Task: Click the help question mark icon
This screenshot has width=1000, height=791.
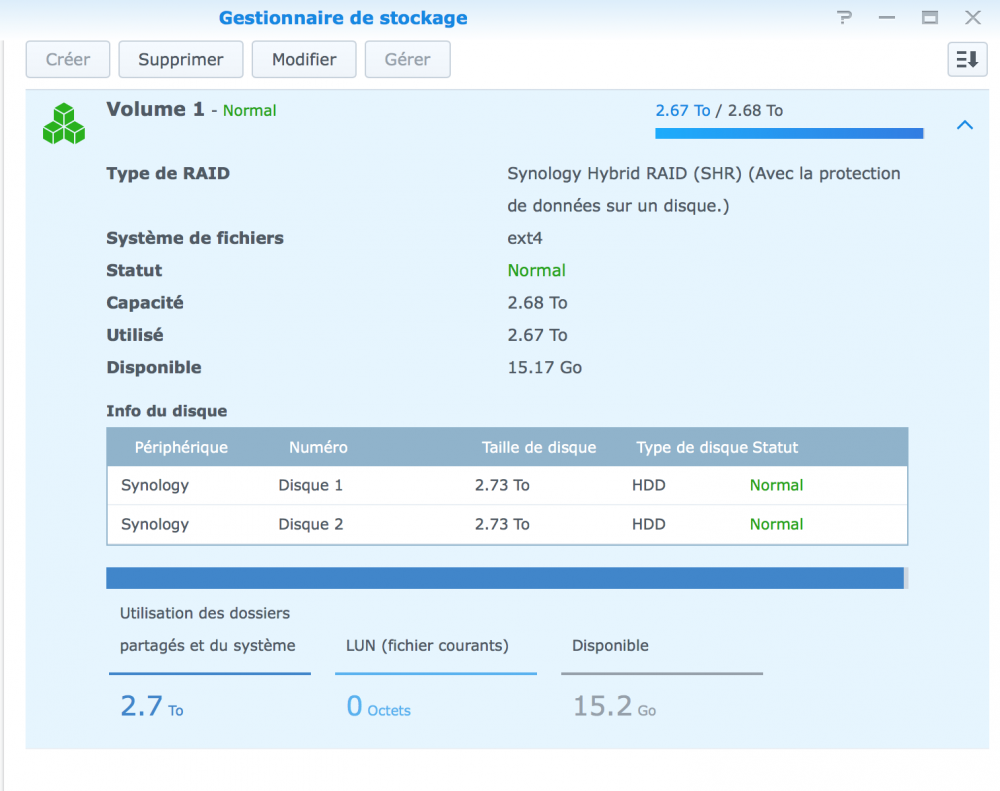Action: coord(845,17)
